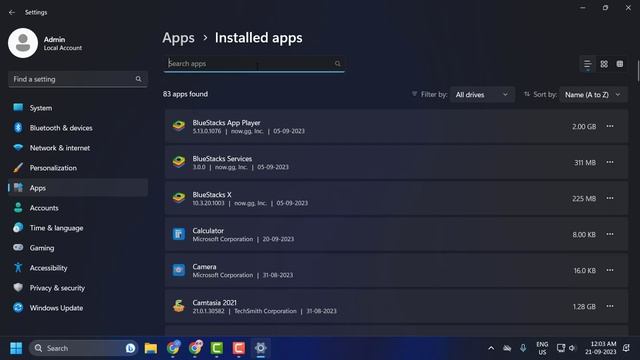Select the BlueStacks App Player name
Viewport: 640px width, 360px height.
click(x=226, y=122)
